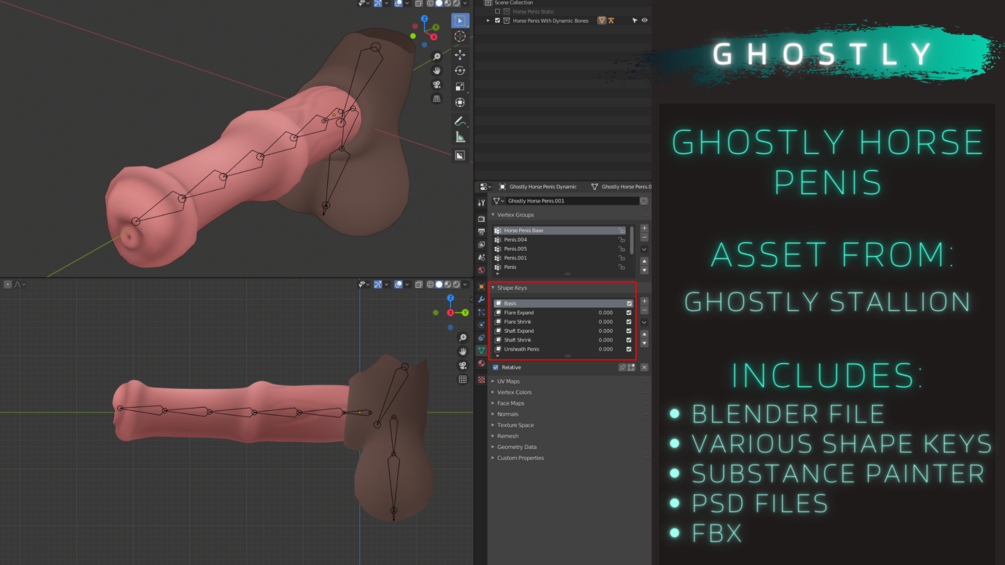1005x565 pixels.
Task: Expand the second collection in the outliner
Action: point(488,20)
